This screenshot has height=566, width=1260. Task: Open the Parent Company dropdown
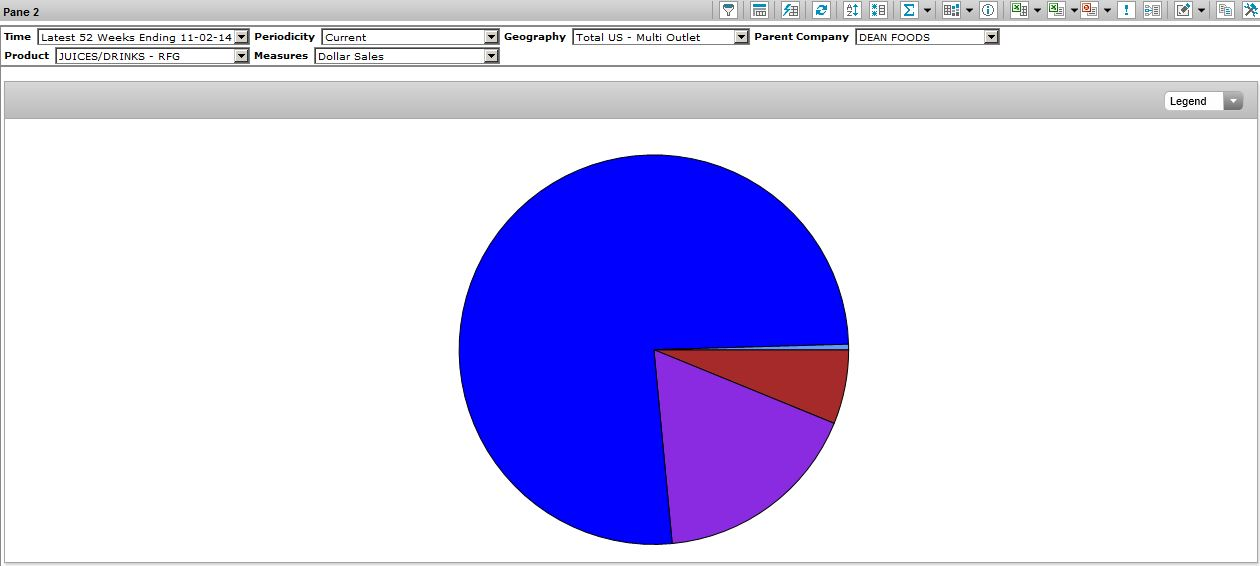pos(991,37)
